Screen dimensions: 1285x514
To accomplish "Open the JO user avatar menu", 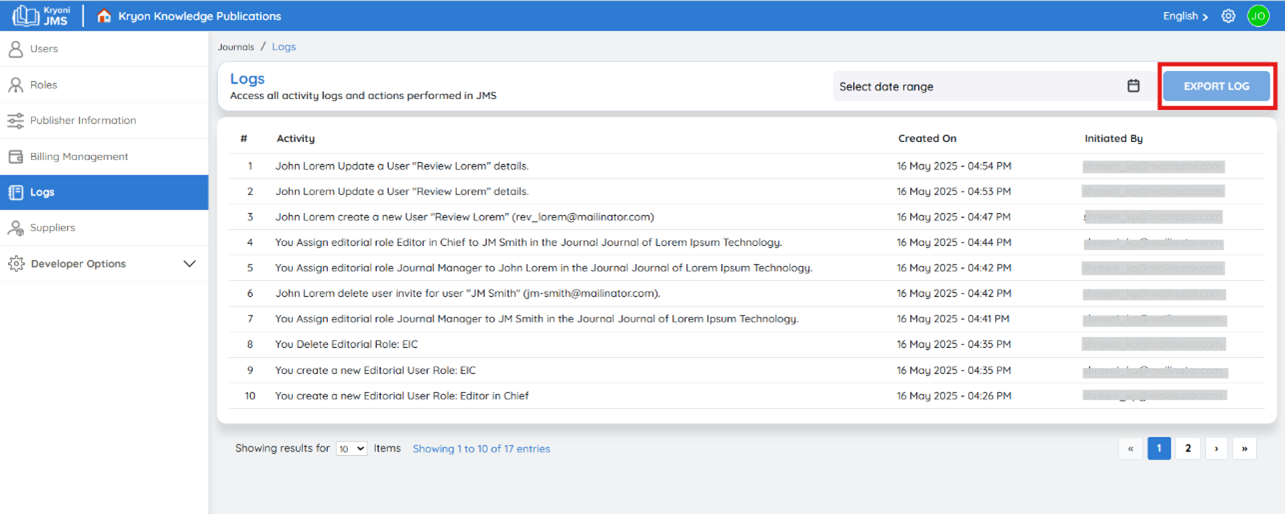I will pyautogui.click(x=1258, y=16).
